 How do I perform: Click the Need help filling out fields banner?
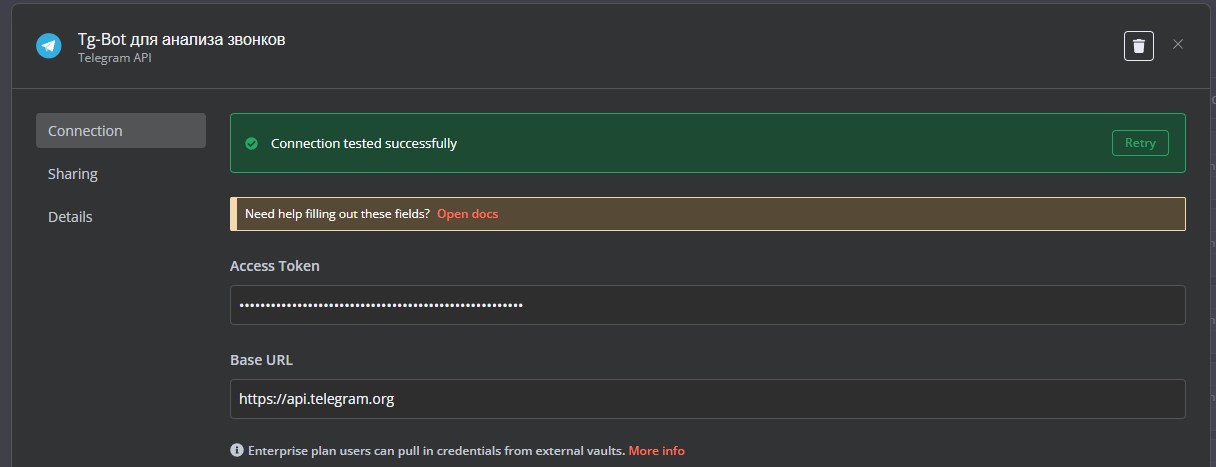click(x=708, y=214)
